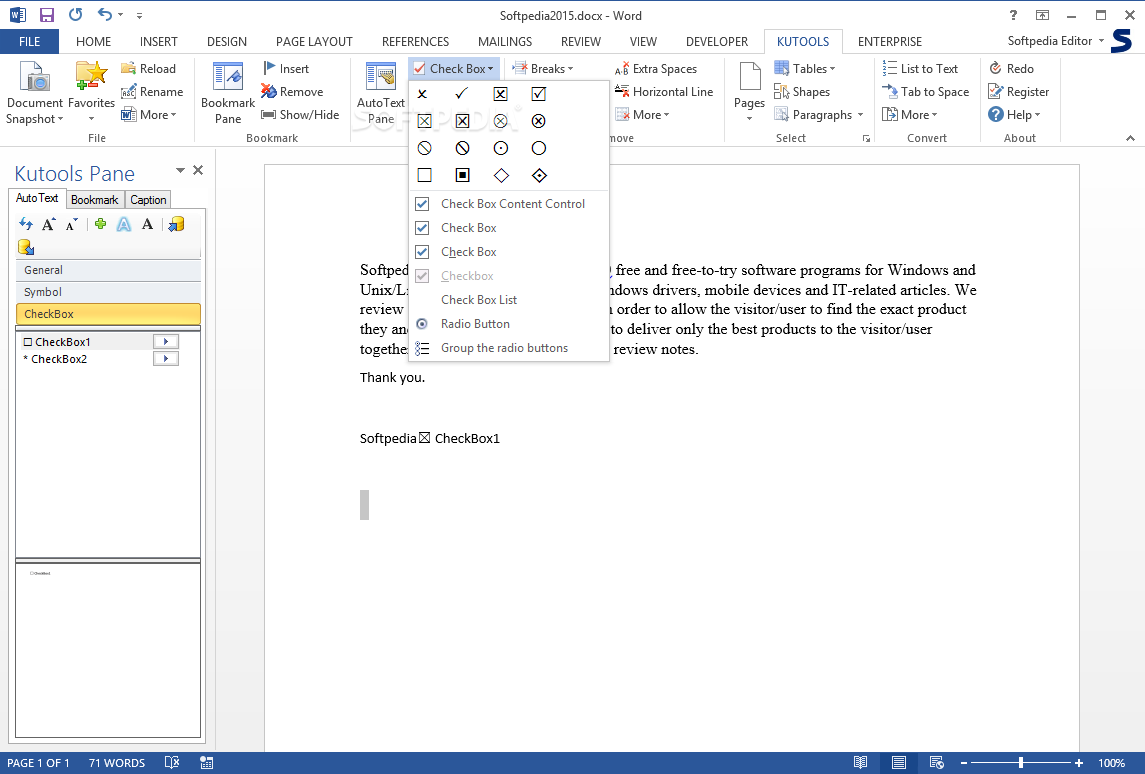Click the glowing blue A icon
The height and width of the screenshot is (774, 1145).
(124, 224)
